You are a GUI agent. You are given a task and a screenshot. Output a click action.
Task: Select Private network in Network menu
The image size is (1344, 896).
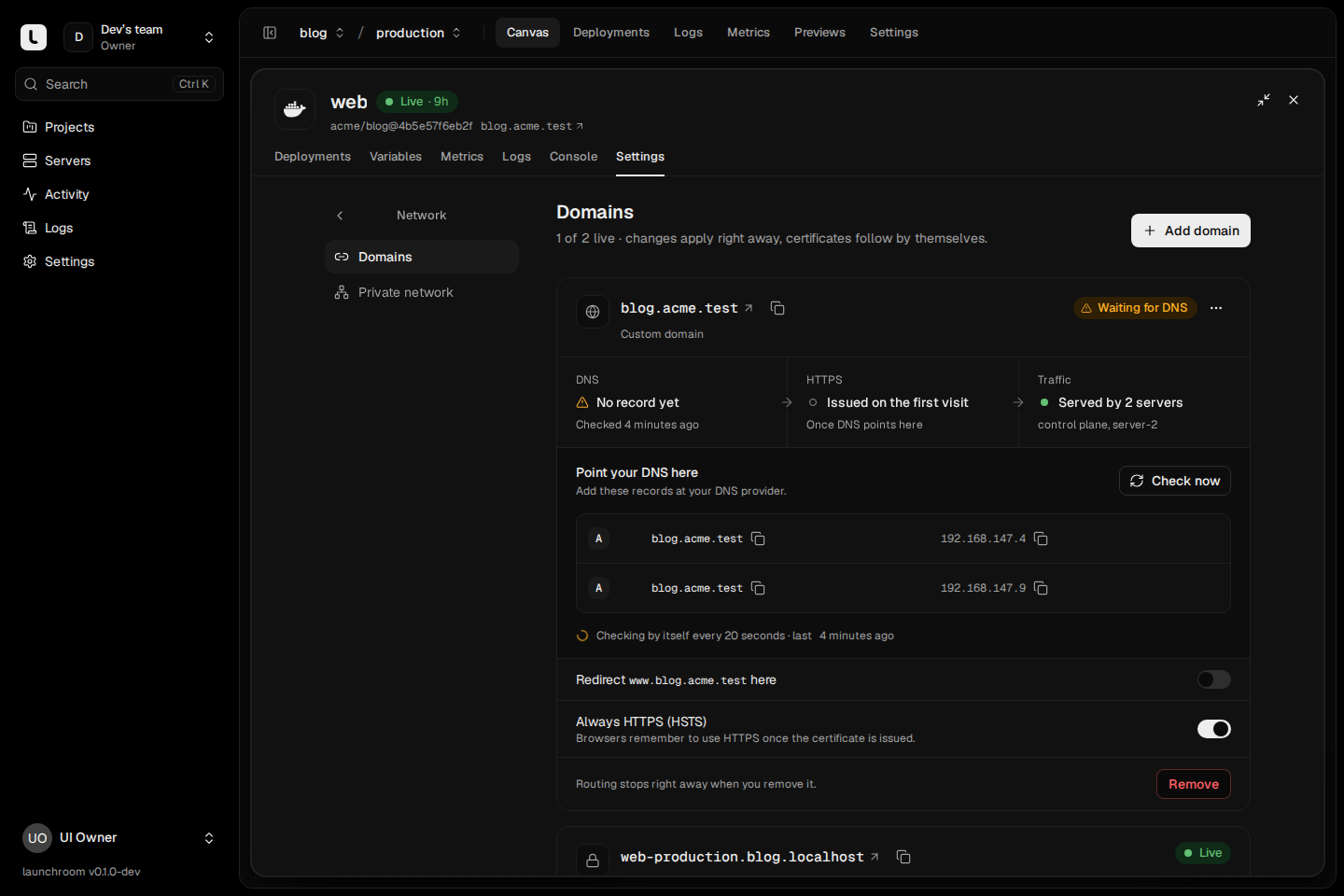(422, 292)
